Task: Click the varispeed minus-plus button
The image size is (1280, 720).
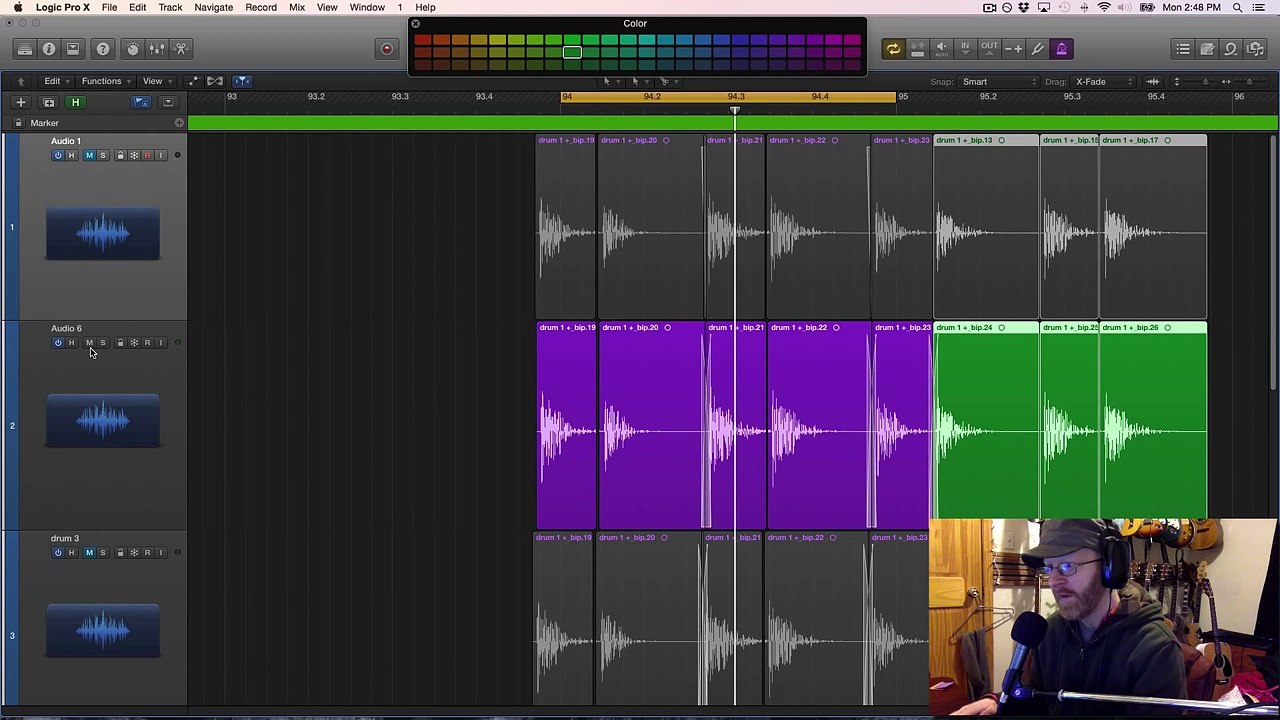Action: coord(1013,48)
